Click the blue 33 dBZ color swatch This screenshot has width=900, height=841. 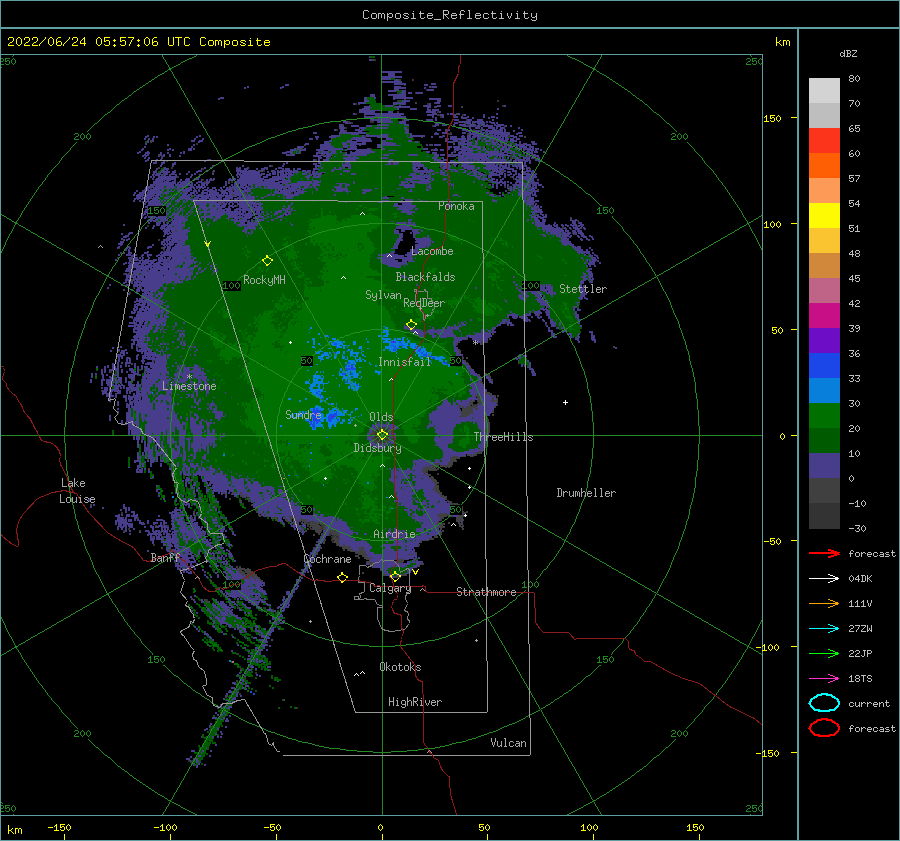pos(824,366)
